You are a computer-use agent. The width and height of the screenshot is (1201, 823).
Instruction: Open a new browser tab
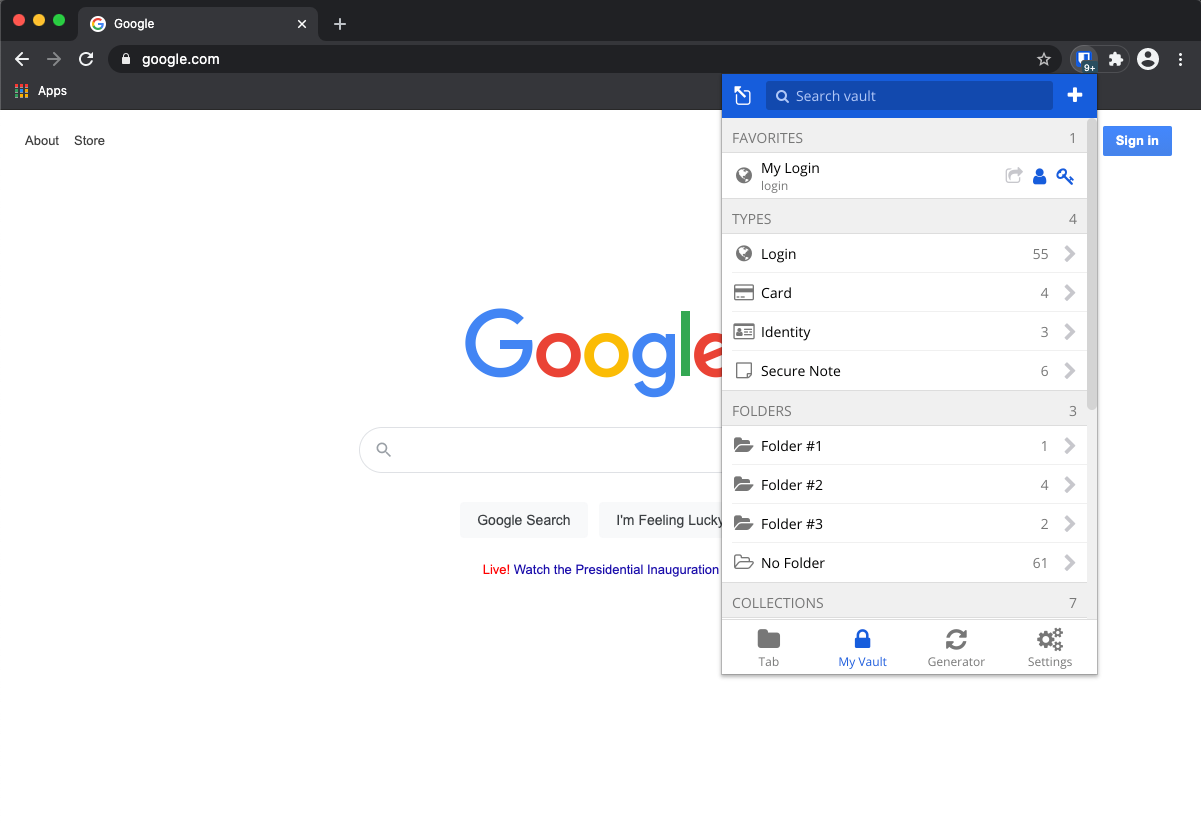(340, 24)
